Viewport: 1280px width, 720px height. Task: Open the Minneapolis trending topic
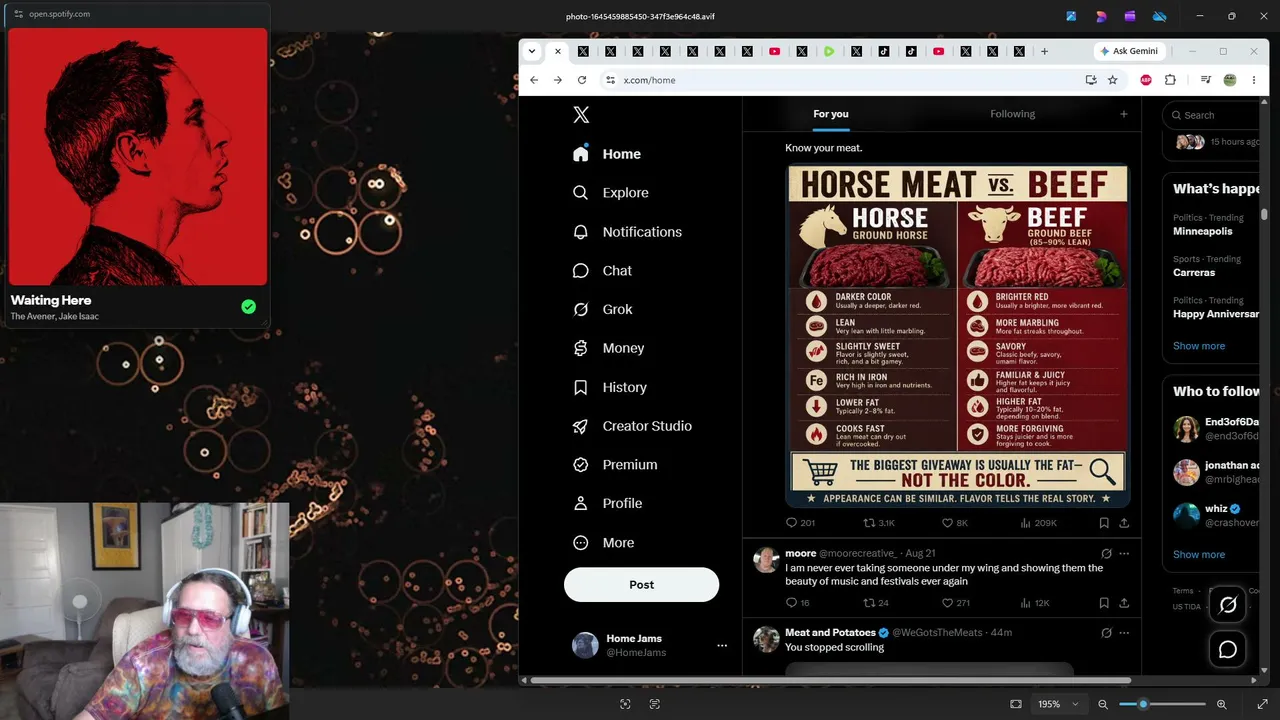(1203, 231)
